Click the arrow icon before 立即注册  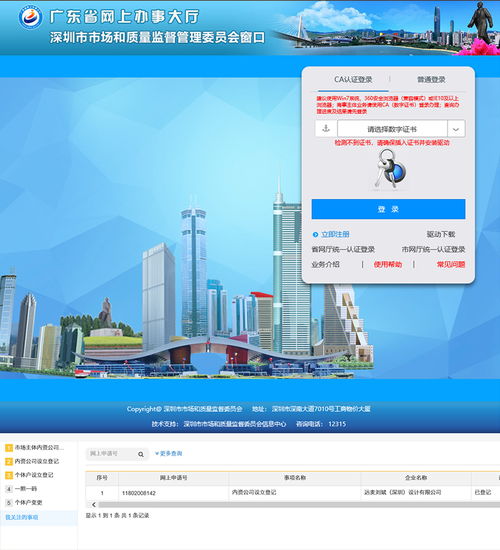pos(315,234)
